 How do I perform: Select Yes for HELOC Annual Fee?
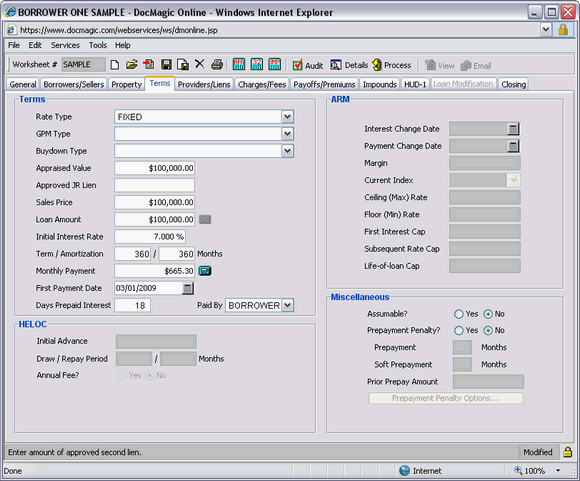coord(121,376)
